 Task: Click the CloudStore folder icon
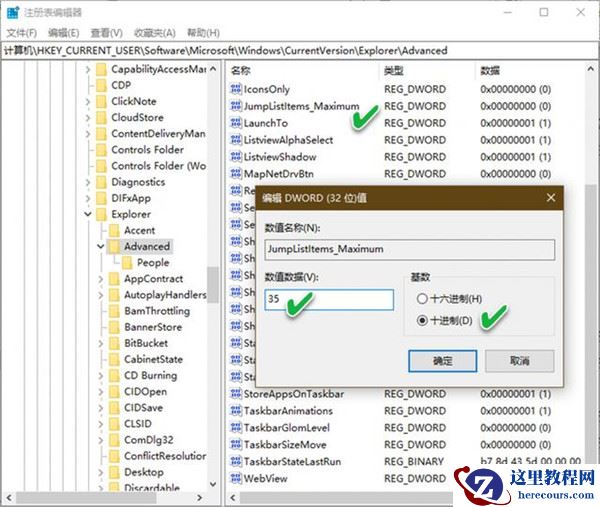pos(101,117)
